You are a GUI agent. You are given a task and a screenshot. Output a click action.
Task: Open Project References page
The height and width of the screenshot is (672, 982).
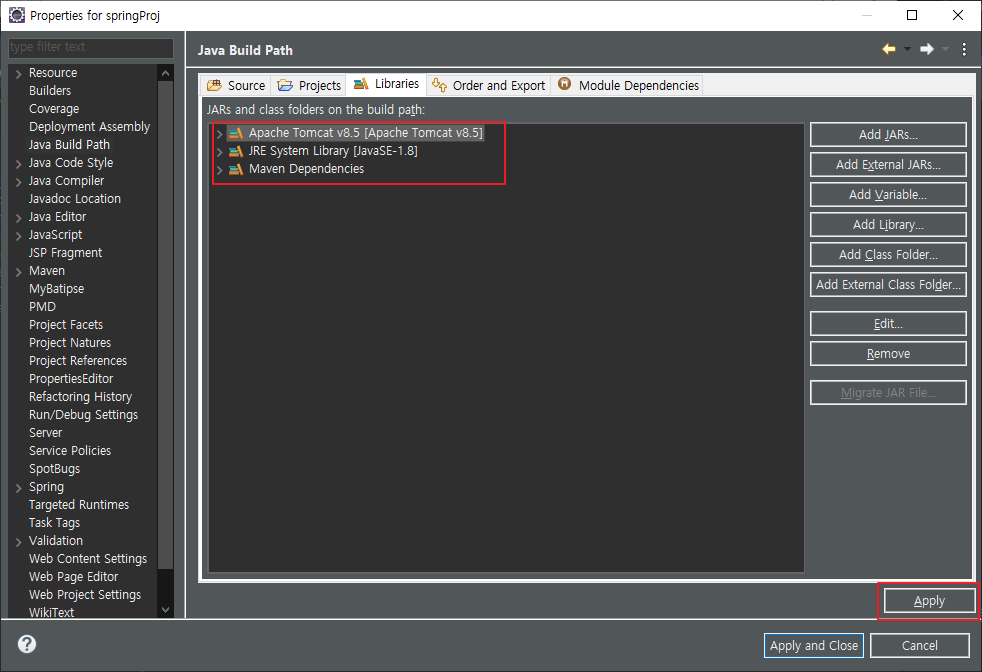pos(78,361)
